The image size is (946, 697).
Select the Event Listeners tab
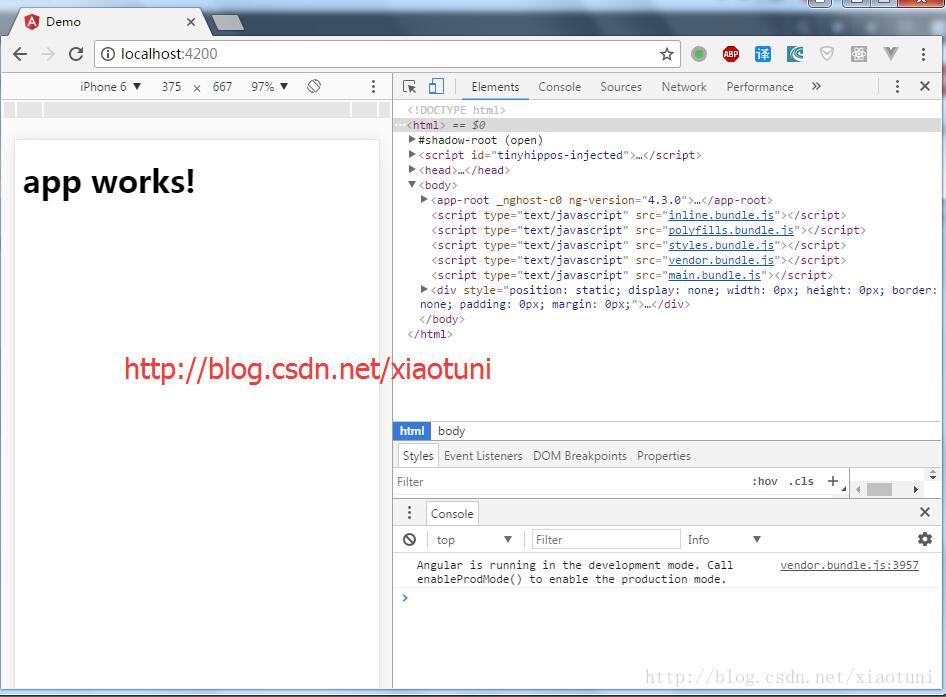point(483,456)
